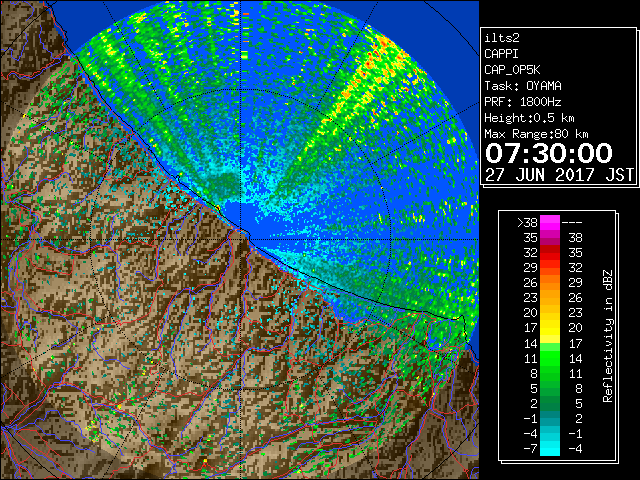The image size is (640, 480).
Task: Click the ">38" legend value
Action: (x=527, y=222)
